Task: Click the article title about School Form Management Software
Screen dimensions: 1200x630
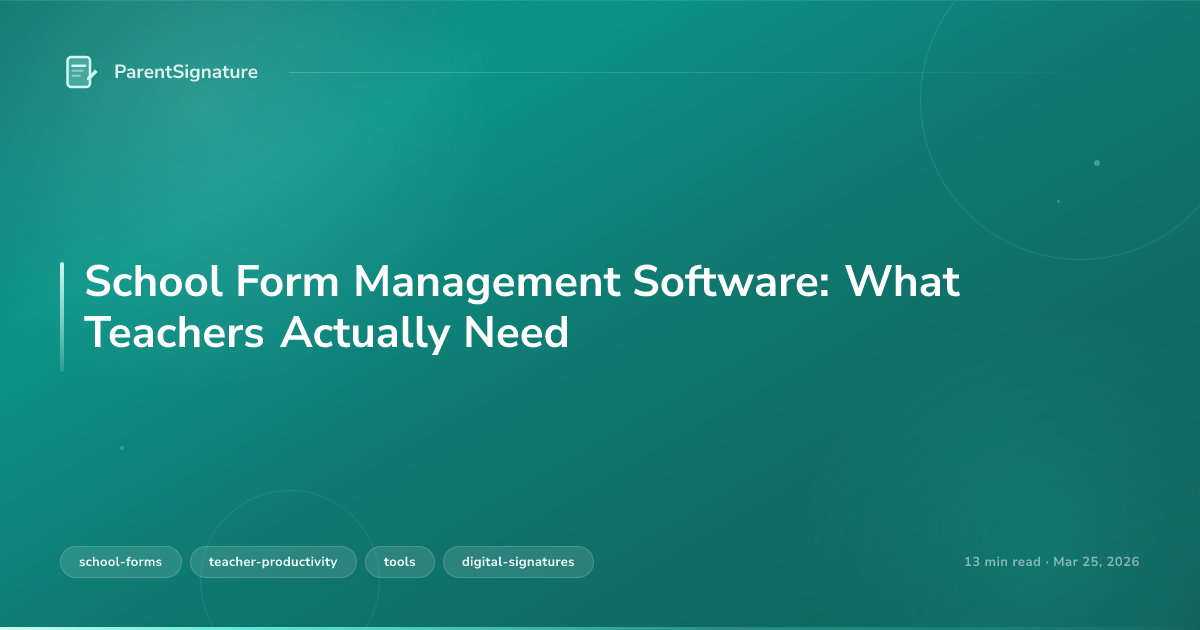Action: coord(522,307)
